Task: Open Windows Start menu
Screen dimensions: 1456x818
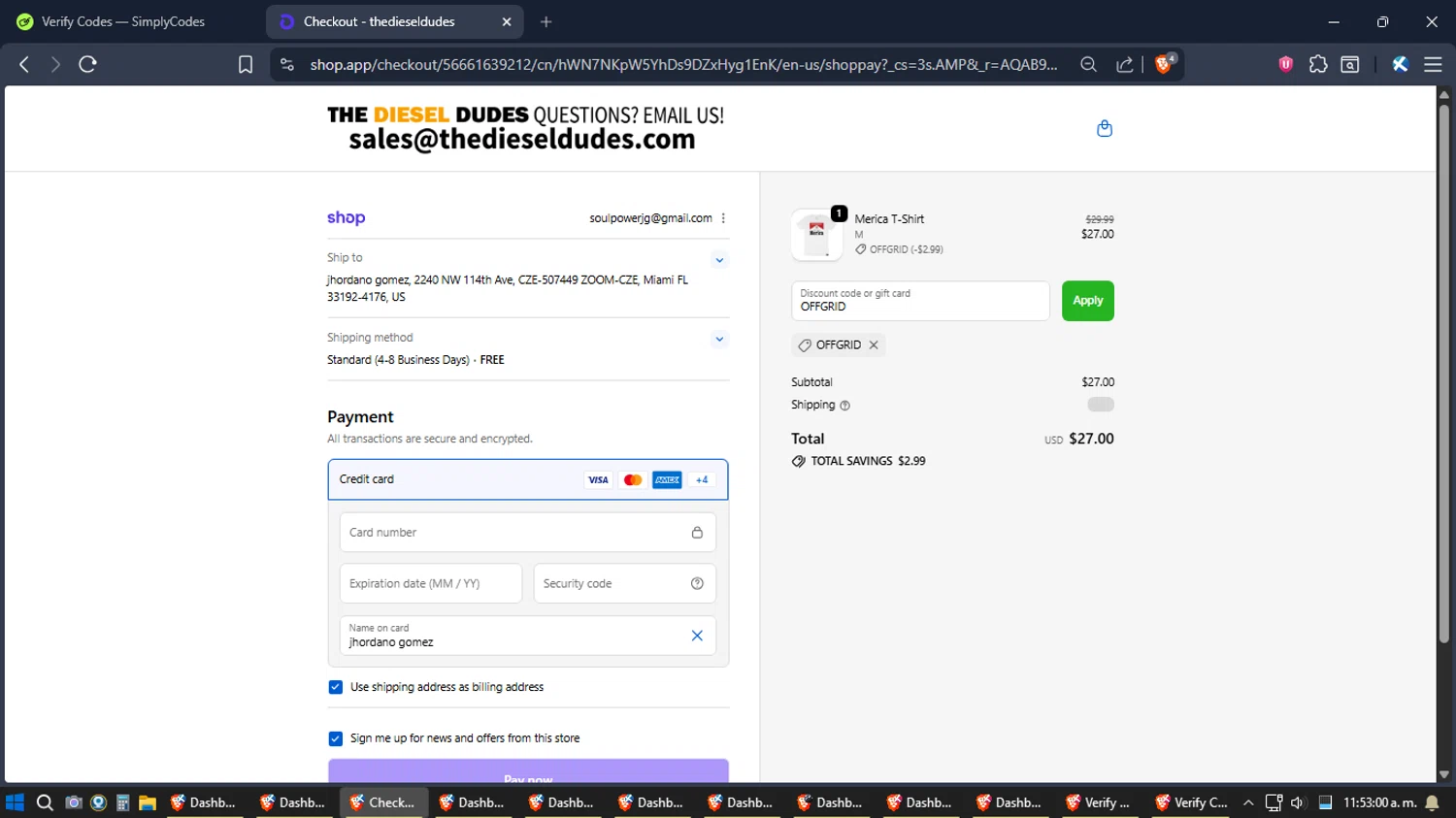Action: [15, 802]
